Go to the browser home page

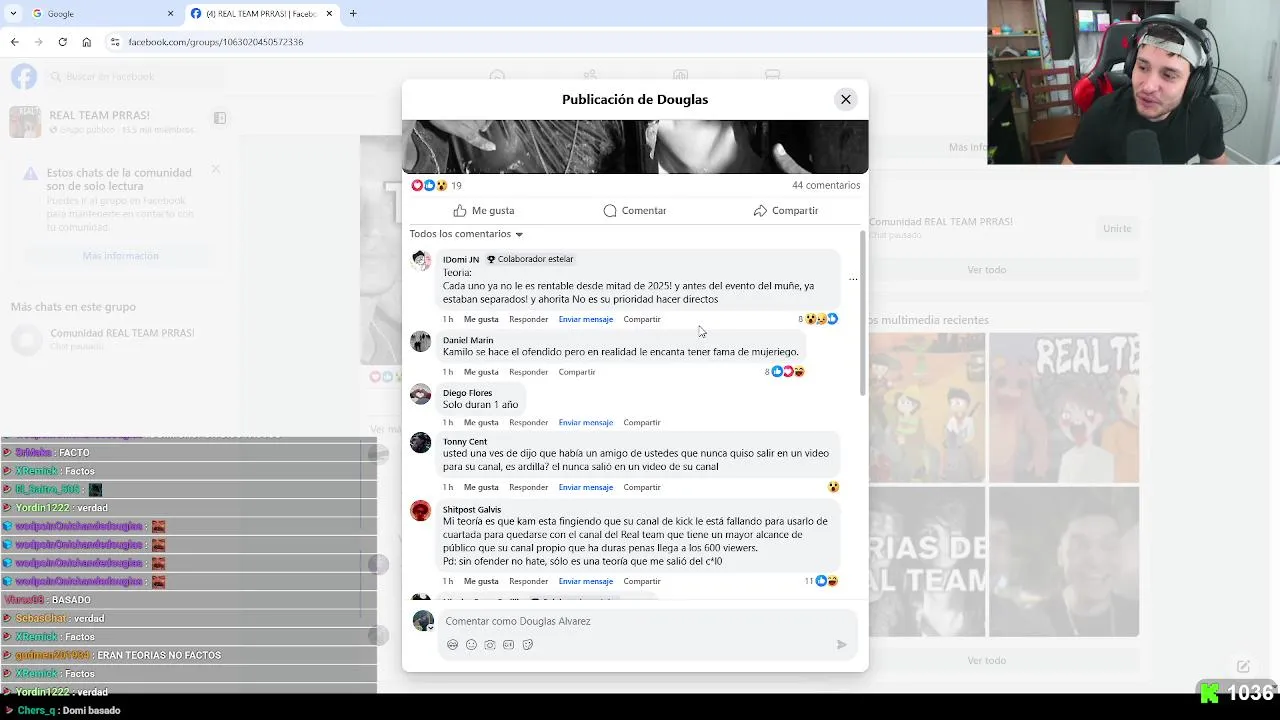tap(87, 42)
